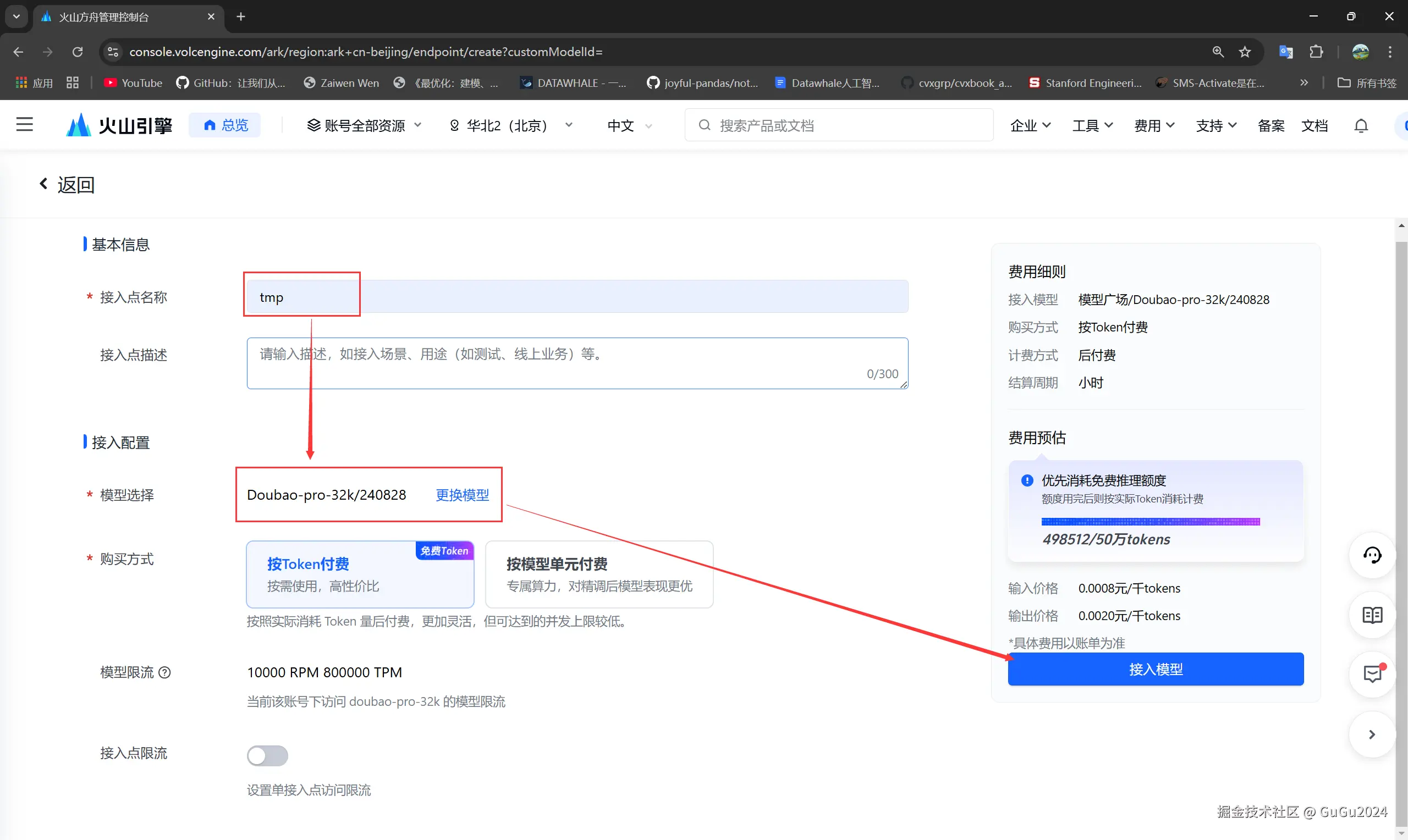Enable the 接入点限流 toggle
Screen dimensions: 1408x840
click(268, 756)
